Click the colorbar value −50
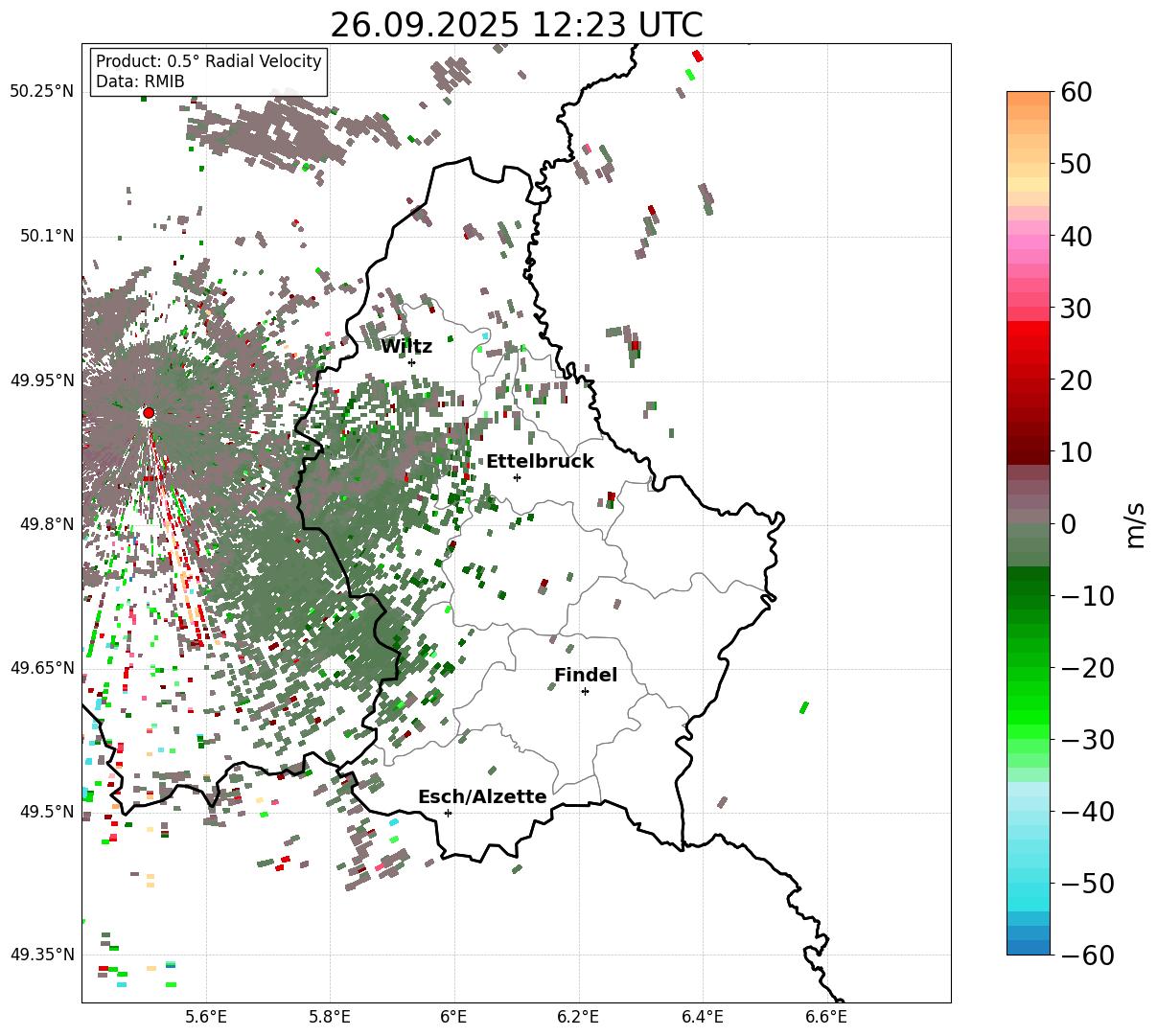The height and width of the screenshot is (1036, 1157). [1087, 884]
